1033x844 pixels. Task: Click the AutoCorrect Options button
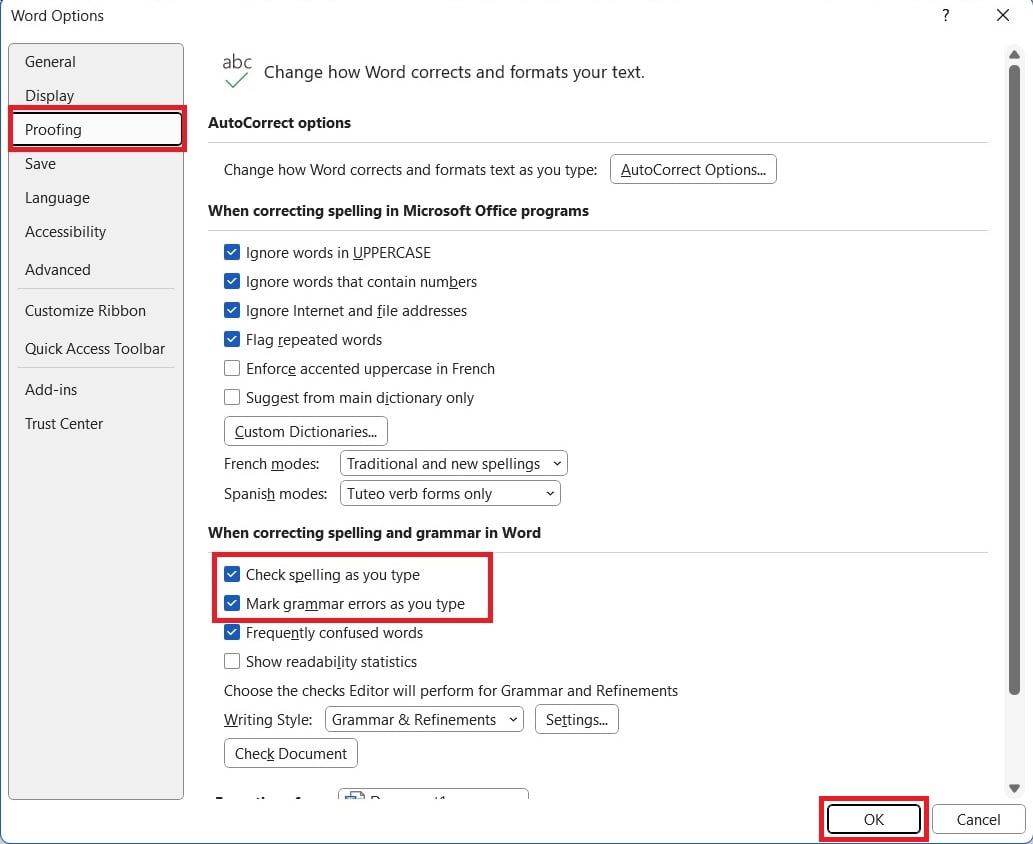[x=693, y=169]
